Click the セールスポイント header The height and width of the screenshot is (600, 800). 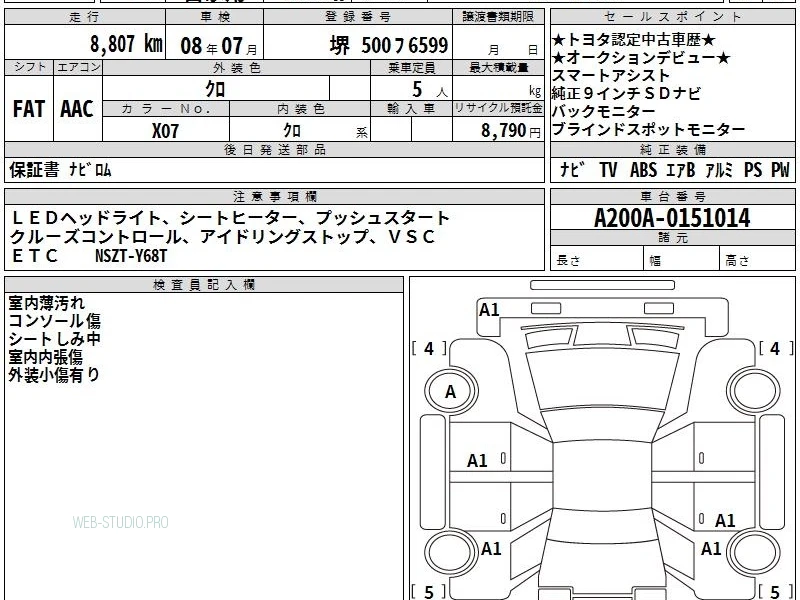coord(672,17)
